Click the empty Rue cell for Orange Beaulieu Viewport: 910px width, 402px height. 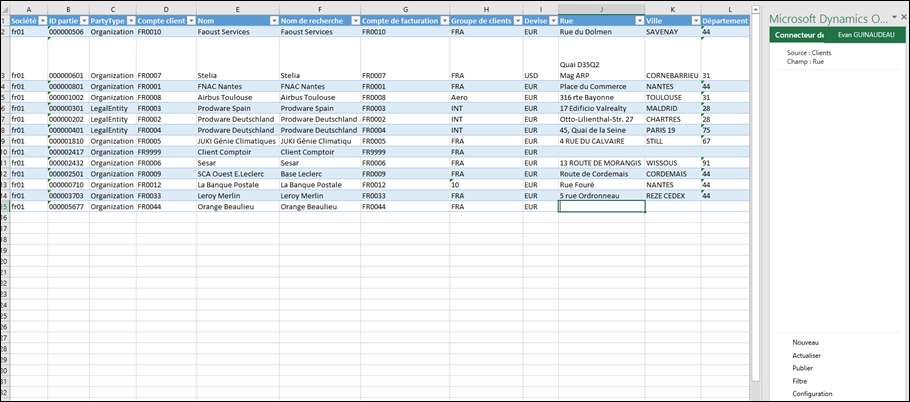[601, 207]
